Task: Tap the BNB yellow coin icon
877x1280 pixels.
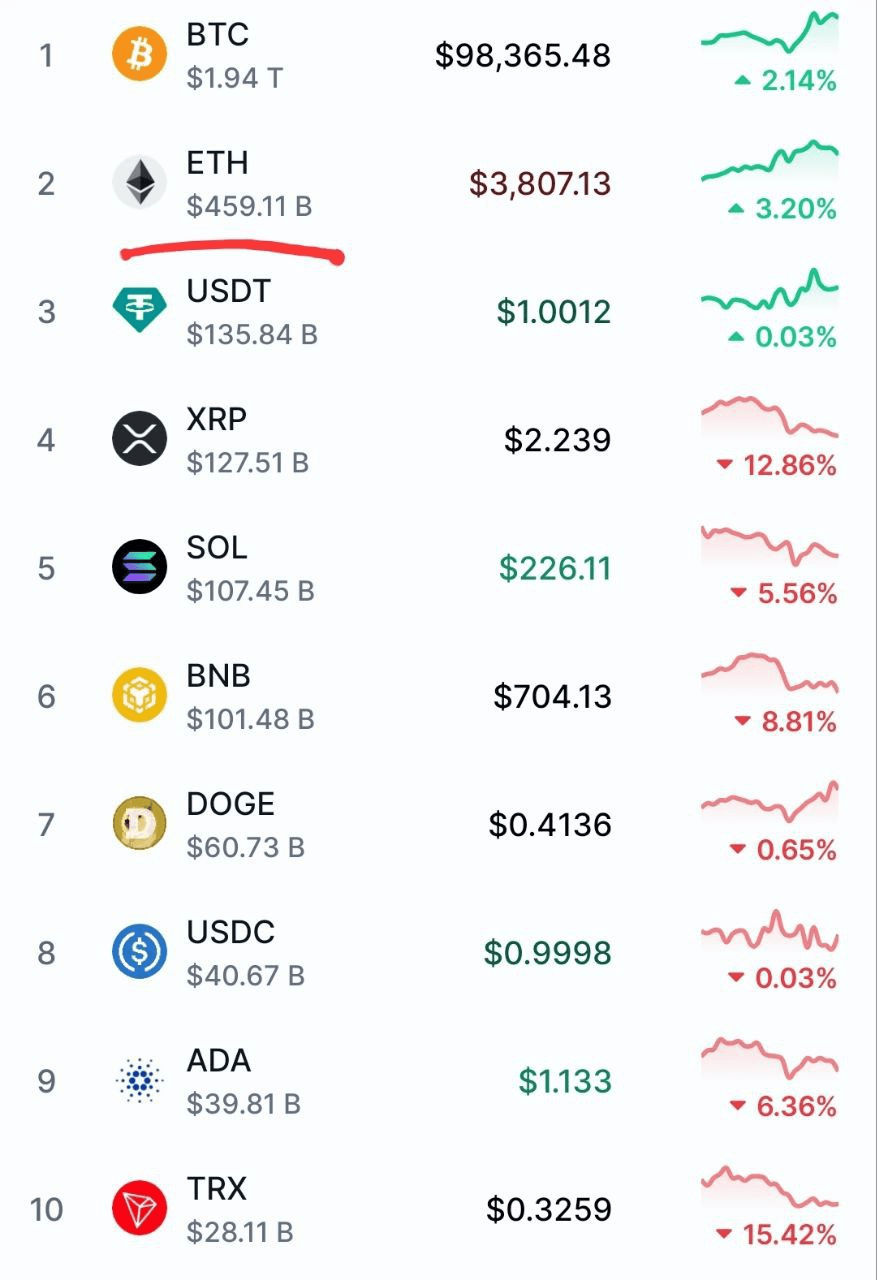Action: [x=139, y=695]
